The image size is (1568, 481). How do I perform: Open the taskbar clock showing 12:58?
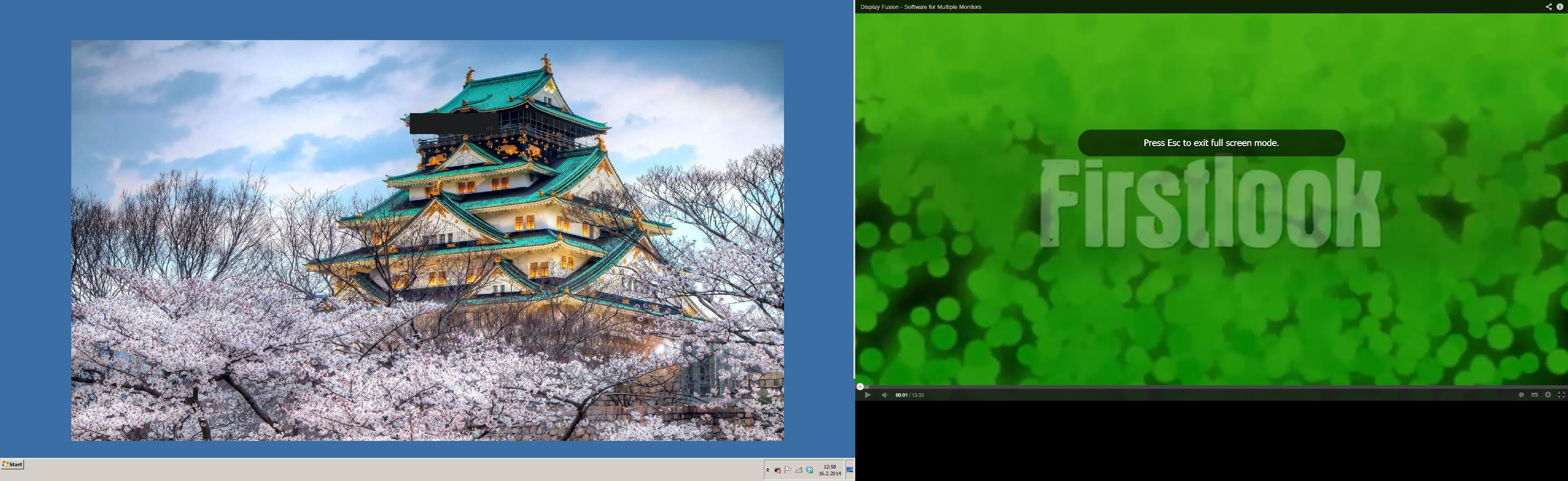pos(829,469)
